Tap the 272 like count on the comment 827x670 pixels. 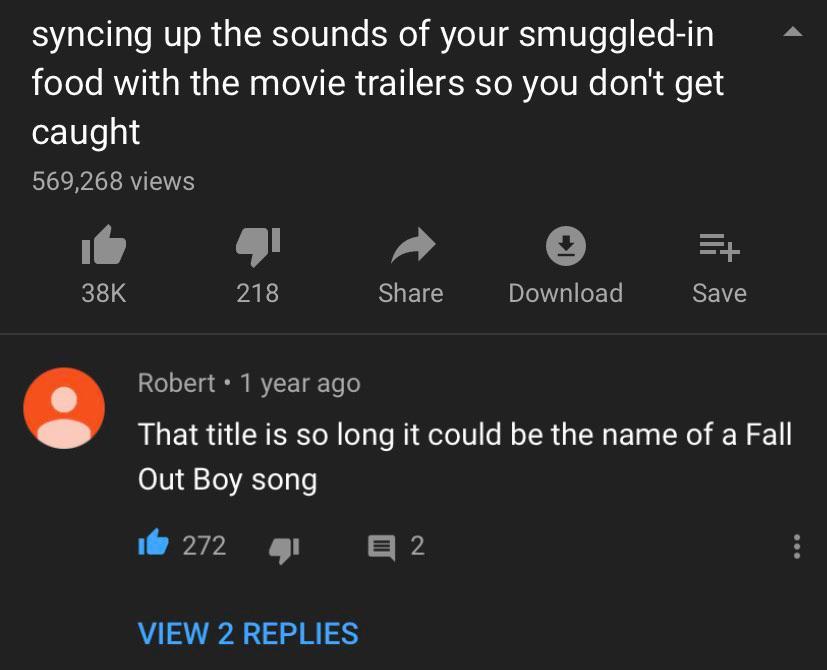coord(200,545)
